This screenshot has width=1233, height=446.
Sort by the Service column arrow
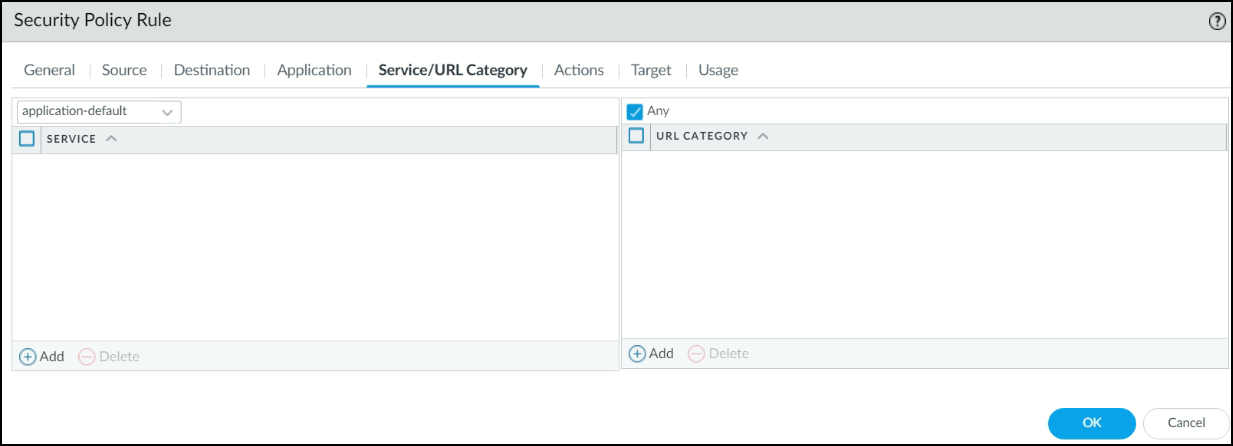tap(111, 139)
